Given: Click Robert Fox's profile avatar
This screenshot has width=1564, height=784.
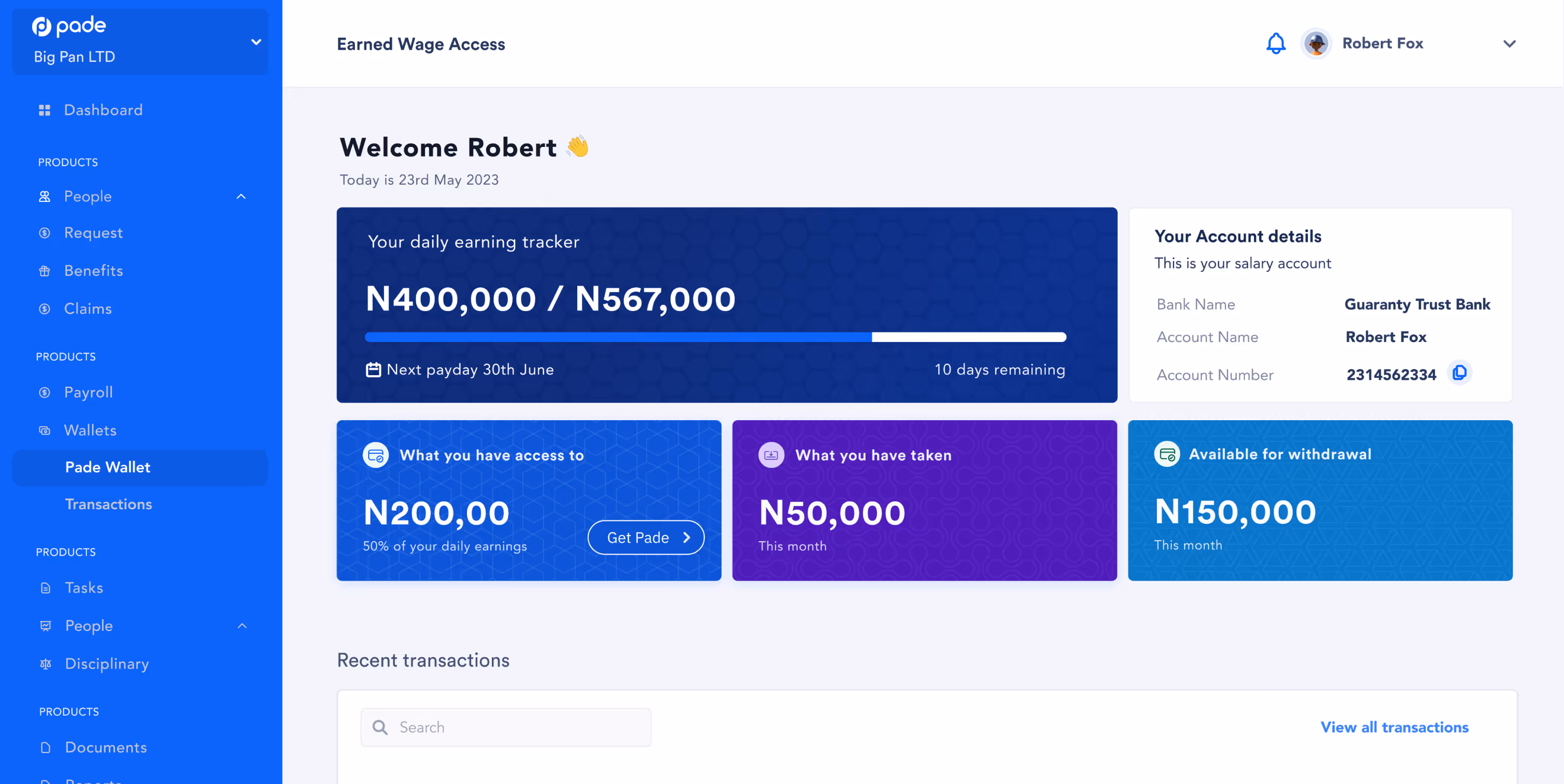Looking at the screenshot, I should 1315,43.
